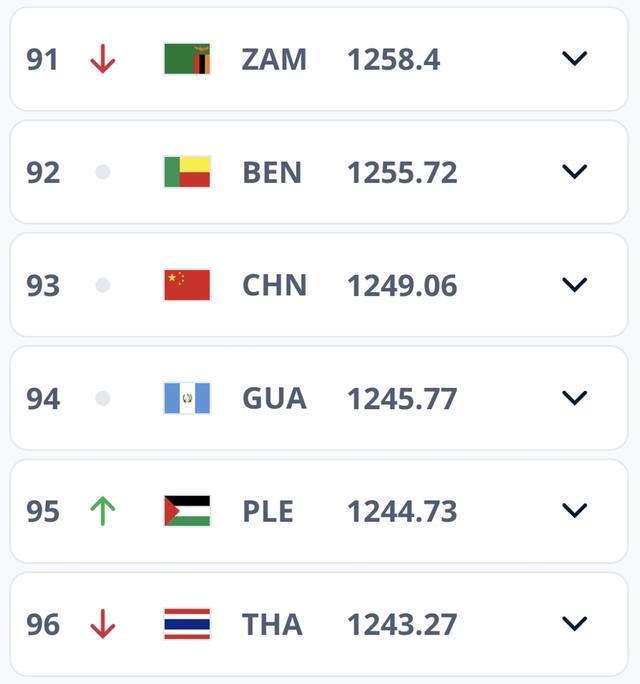Image resolution: width=640 pixels, height=684 pixels.
Task: Click the grey no-change dot at rank 93
Action: 102,285
